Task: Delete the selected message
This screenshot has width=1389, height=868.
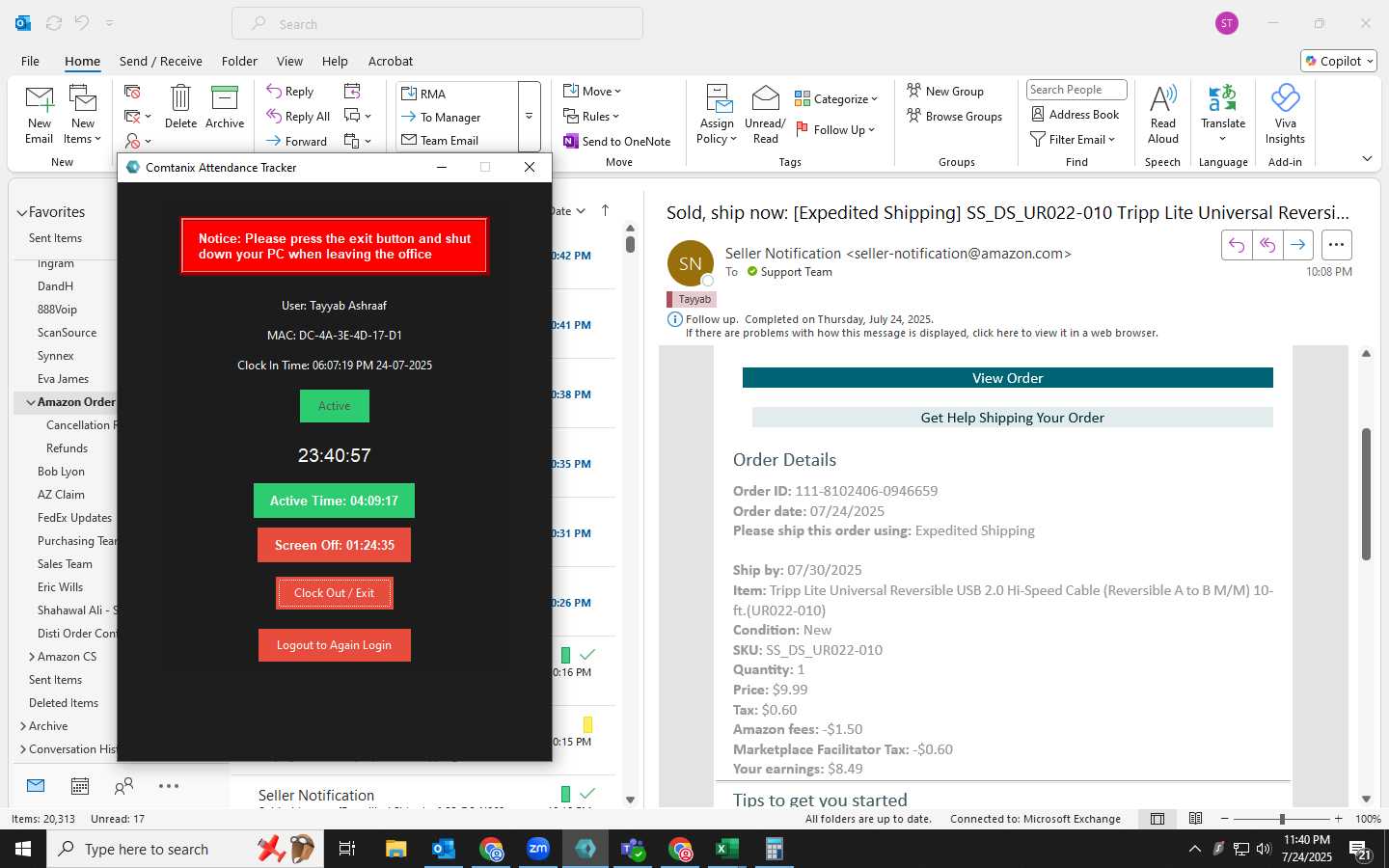Action: pyautogui.click(x=180, y=106)
